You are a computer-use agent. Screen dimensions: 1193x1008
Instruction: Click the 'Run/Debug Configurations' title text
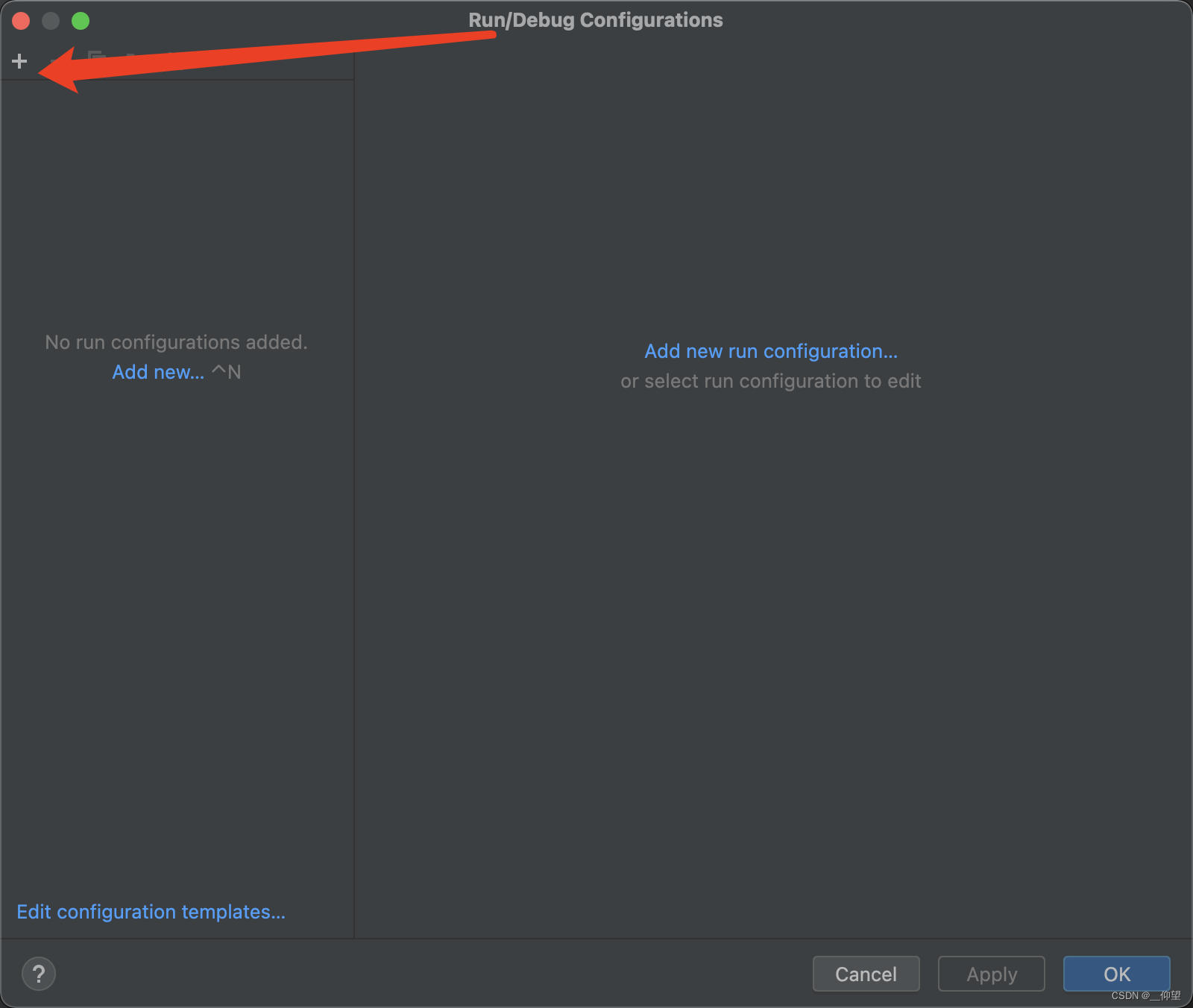point(596,20)
